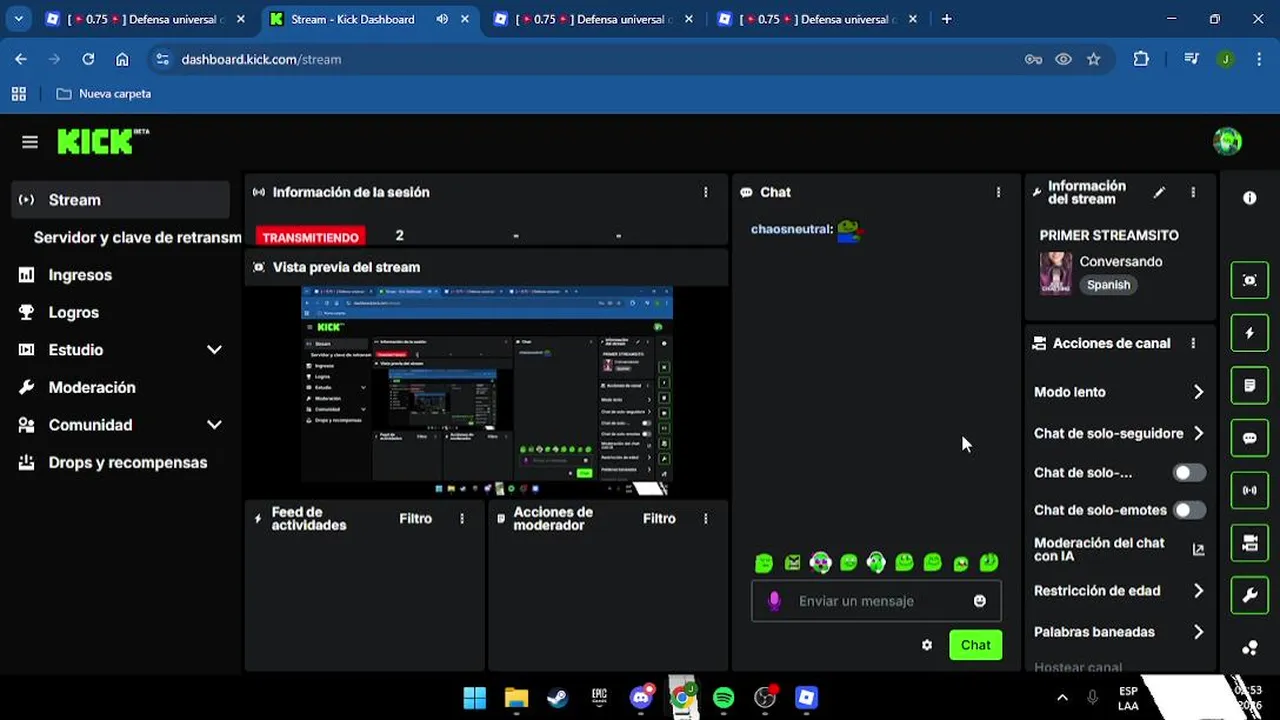Open the hamburger menu beside the Kick logo
The width and height of the screenshot is (1280, 720).
(30, 142)
